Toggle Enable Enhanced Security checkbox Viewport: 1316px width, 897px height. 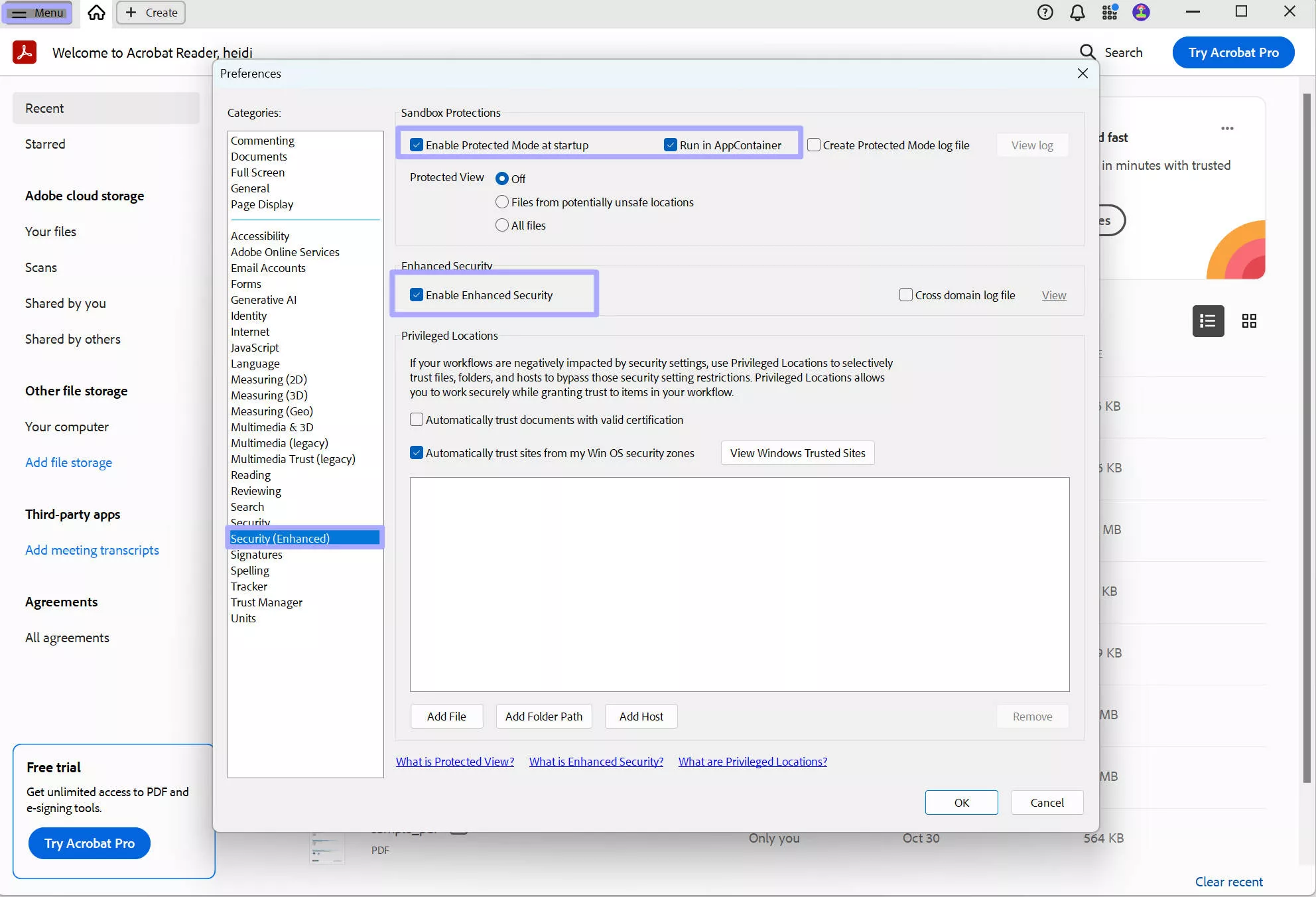[x=418, y=294]
